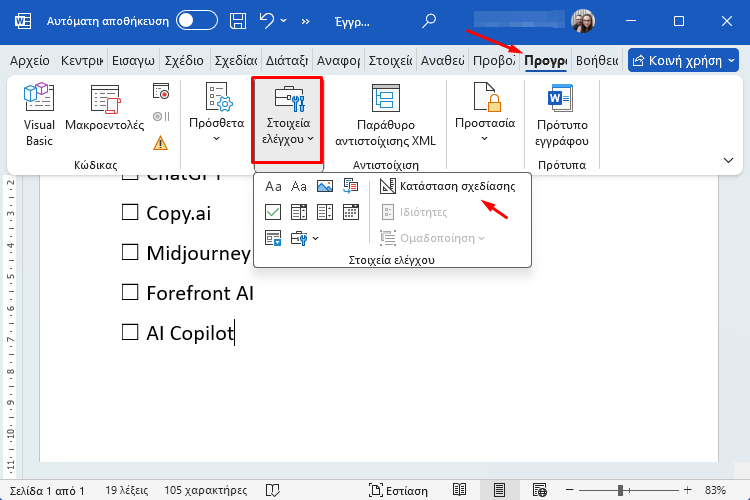
Task: Switch to the Αναφορές tab
Action: [x=338, y=61]
